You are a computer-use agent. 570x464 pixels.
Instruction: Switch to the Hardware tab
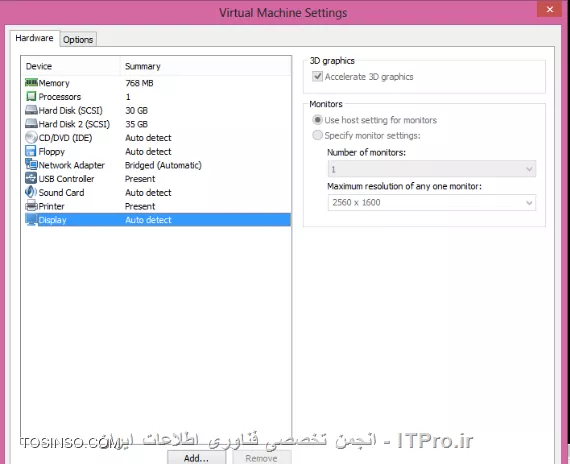pos(34,38)
